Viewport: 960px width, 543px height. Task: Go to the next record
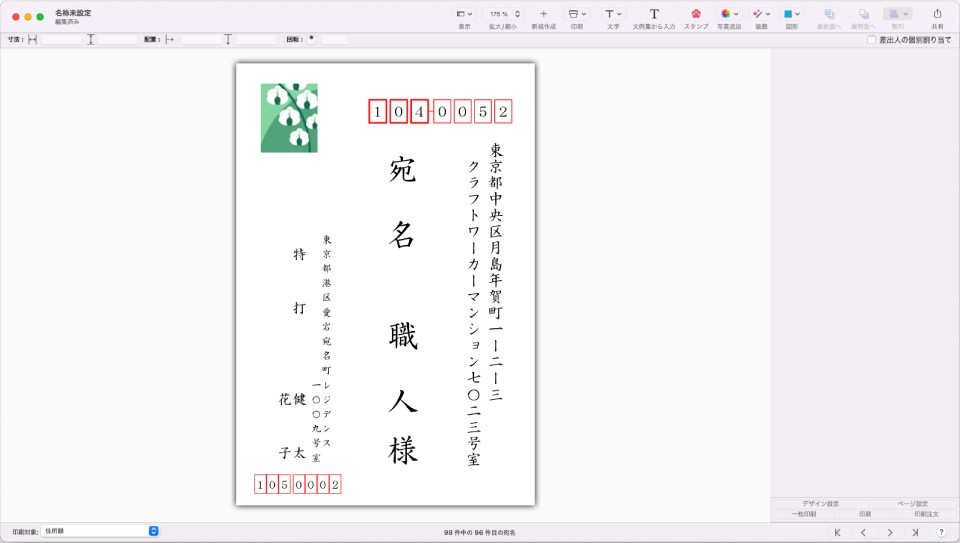890,533
